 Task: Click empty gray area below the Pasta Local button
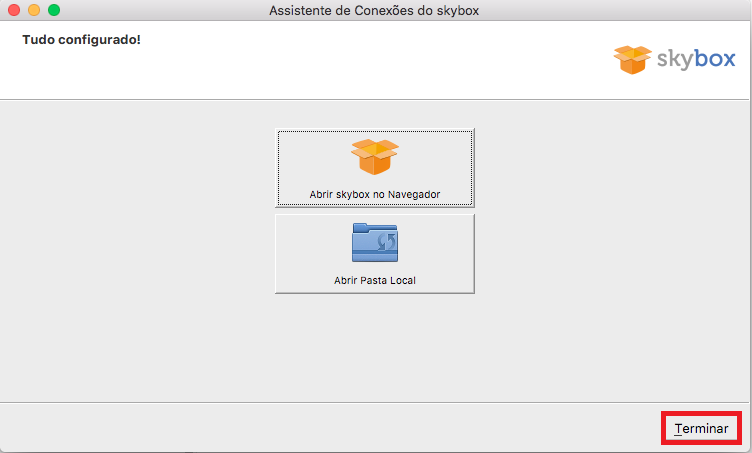(375, 345)
